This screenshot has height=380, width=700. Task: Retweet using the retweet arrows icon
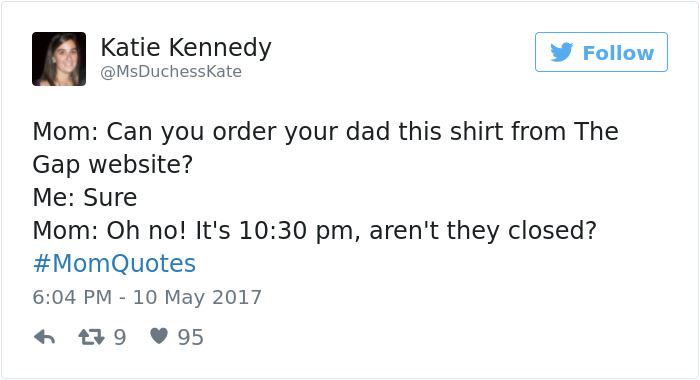tap(91, 337)
